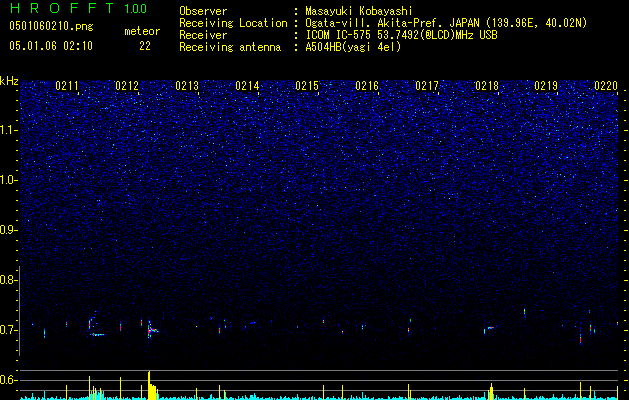Click the Receiving Location label

coord(233,23)
